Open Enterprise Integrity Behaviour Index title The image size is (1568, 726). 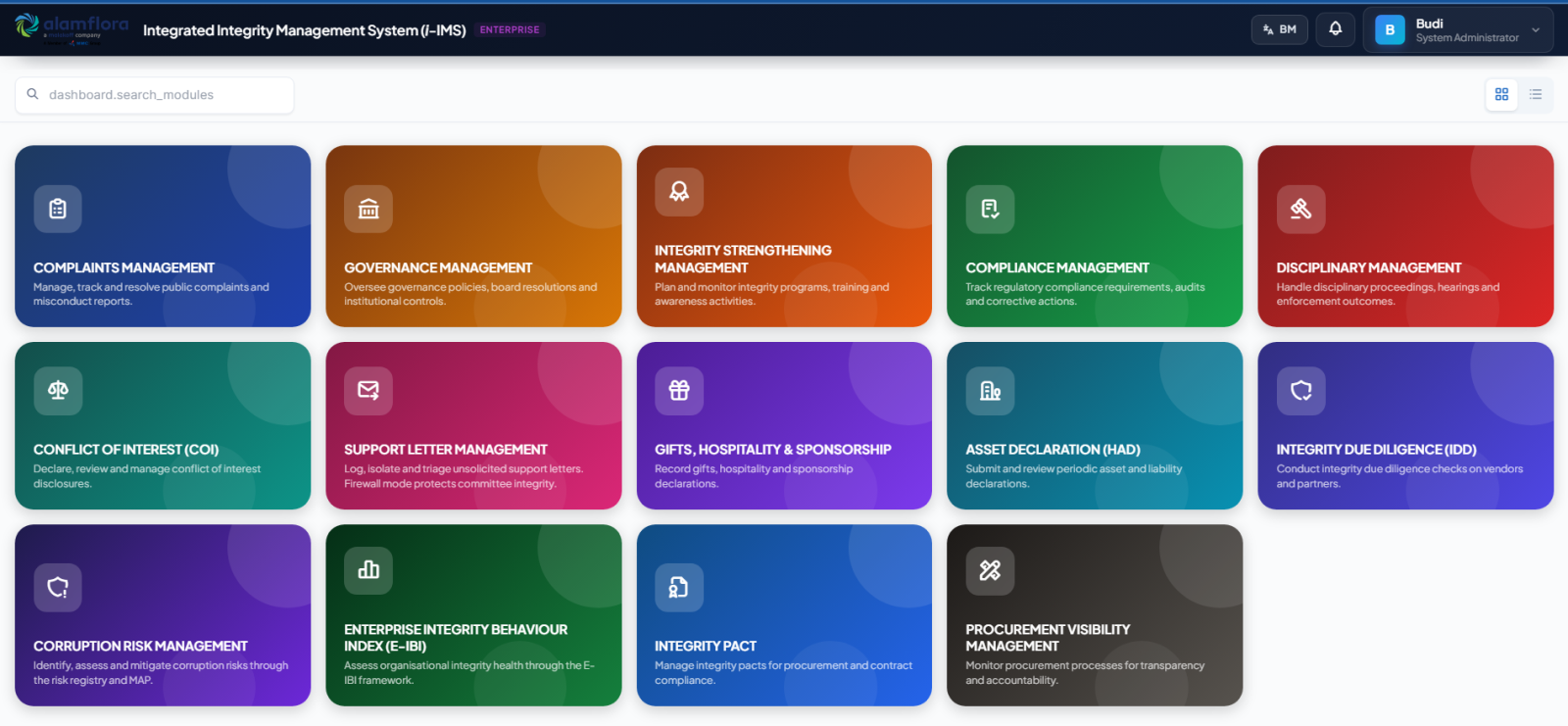(x=456, y=638)
